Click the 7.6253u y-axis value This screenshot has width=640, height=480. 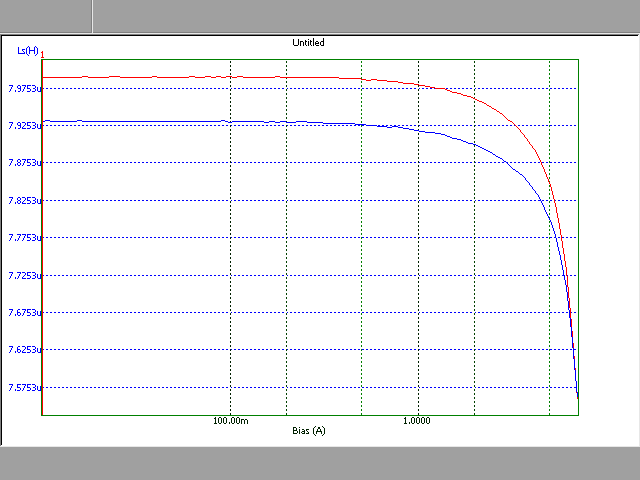[25, 350]
